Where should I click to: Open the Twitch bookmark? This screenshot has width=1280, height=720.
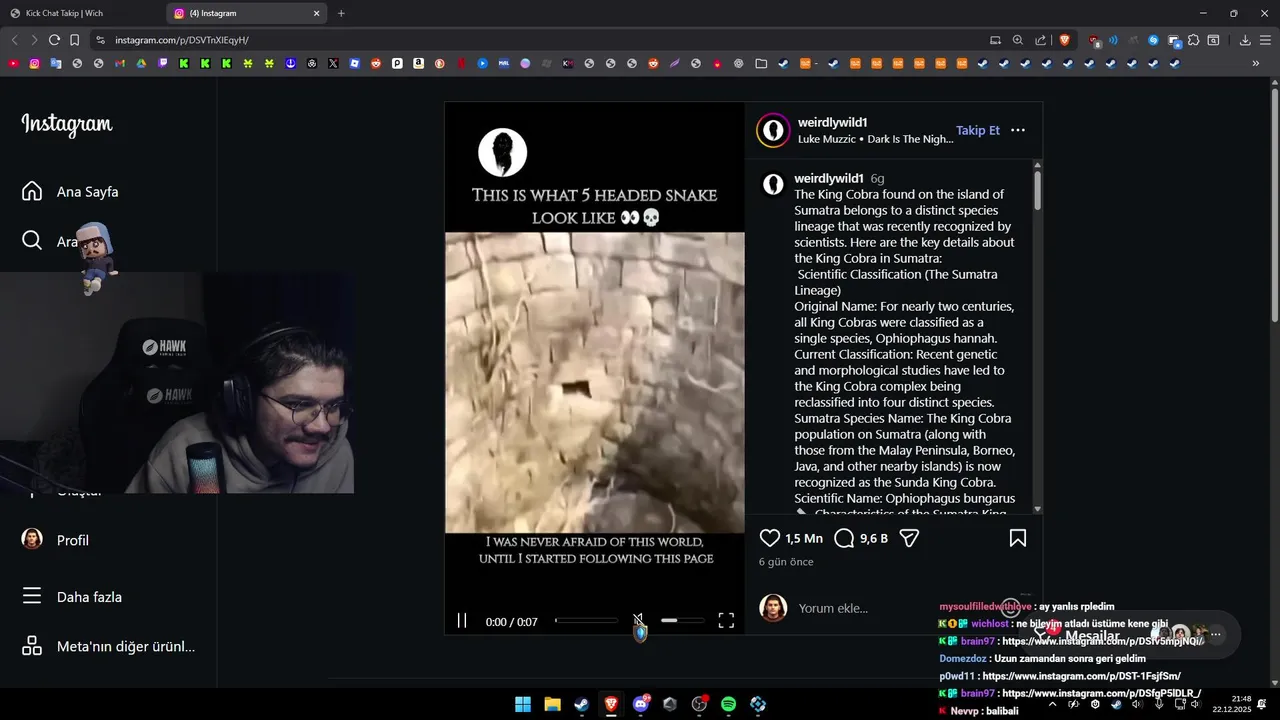pos(162,63)
